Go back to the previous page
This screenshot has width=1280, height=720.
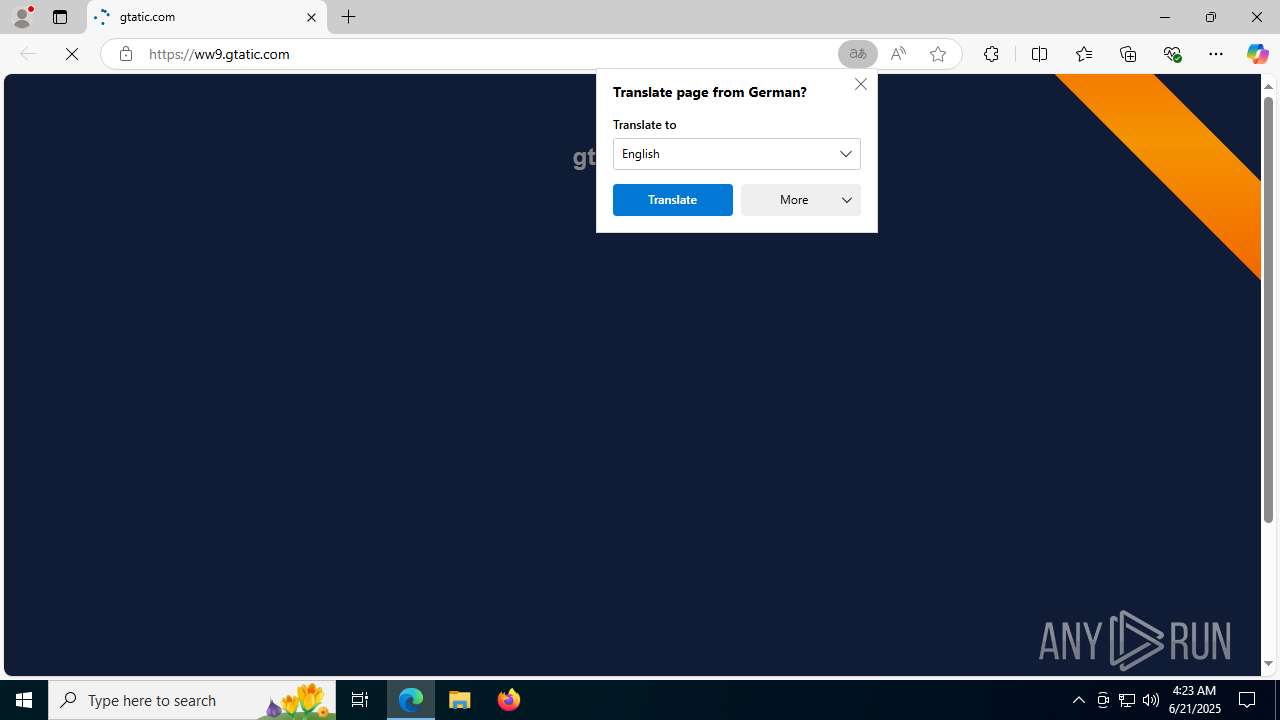[x=28, y=54]
